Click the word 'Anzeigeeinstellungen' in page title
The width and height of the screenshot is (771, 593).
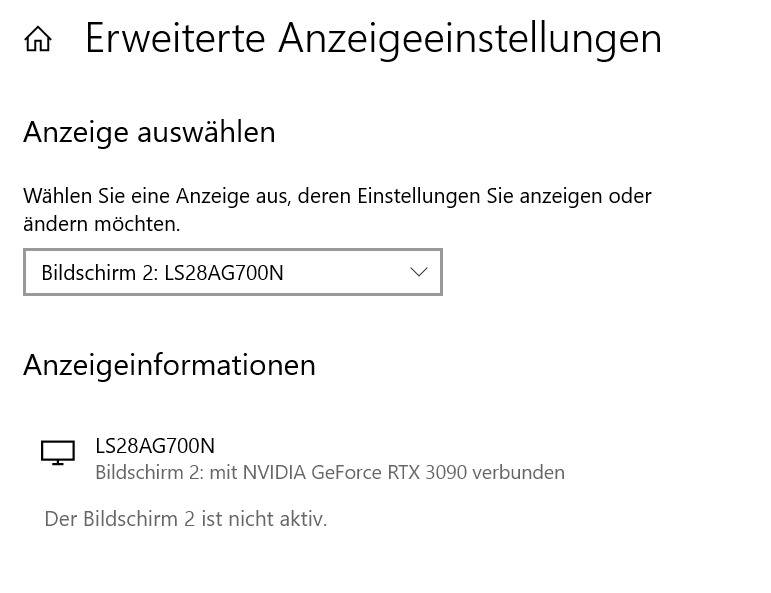tap(470, 38)
